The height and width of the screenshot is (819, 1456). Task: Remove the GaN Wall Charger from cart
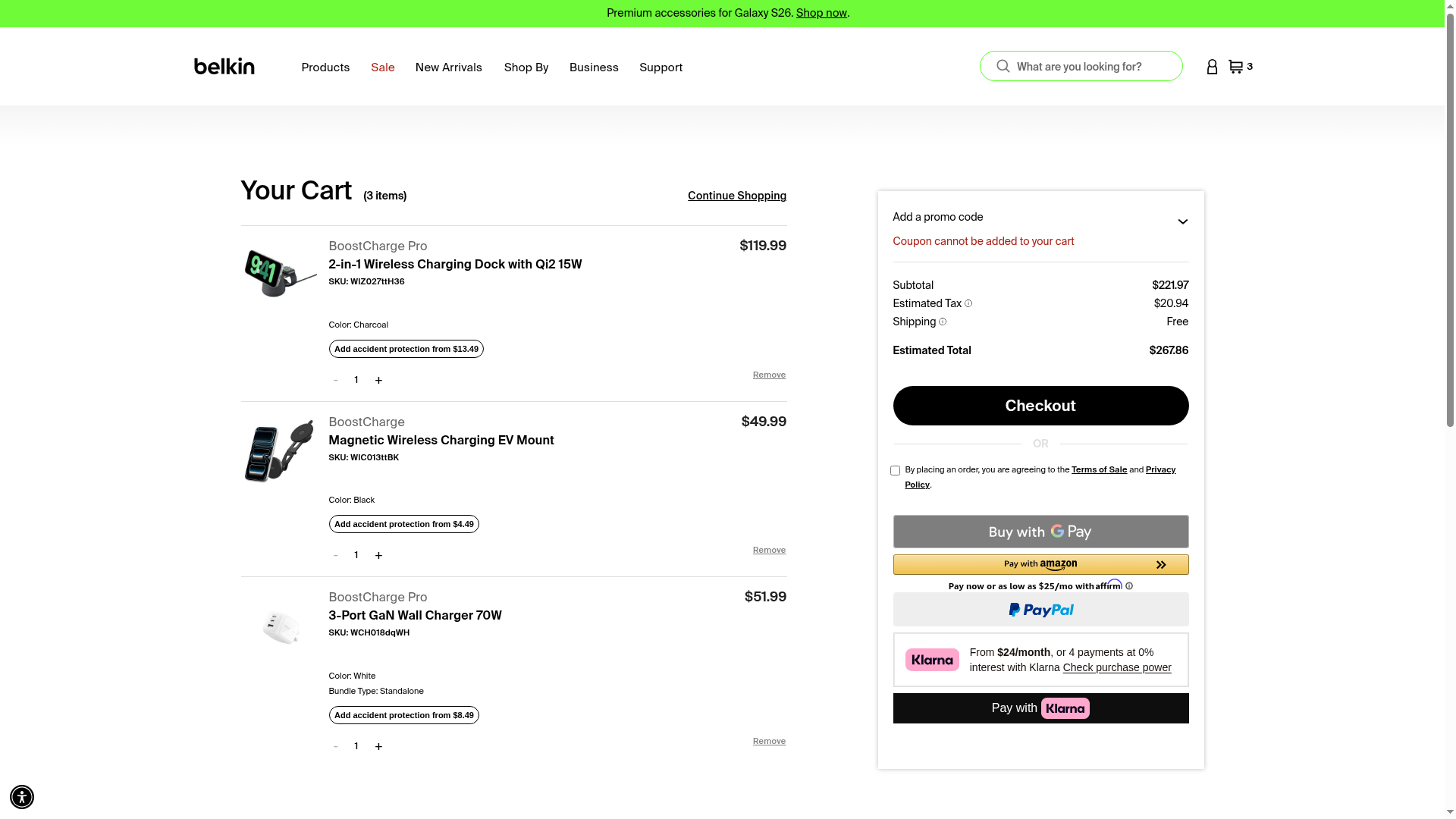click(769, 741)
